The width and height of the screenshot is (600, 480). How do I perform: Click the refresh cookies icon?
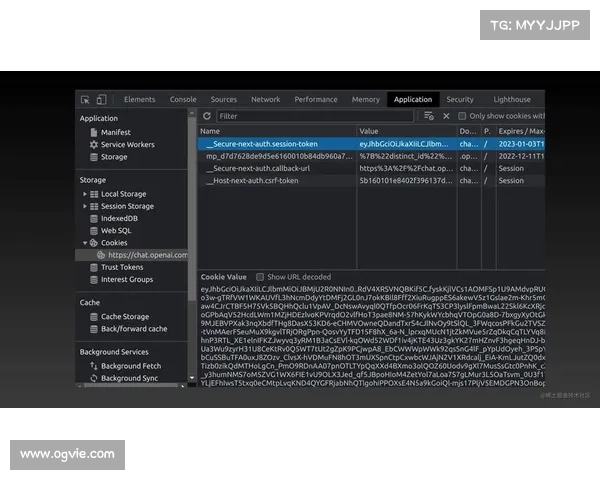[207, 116]
